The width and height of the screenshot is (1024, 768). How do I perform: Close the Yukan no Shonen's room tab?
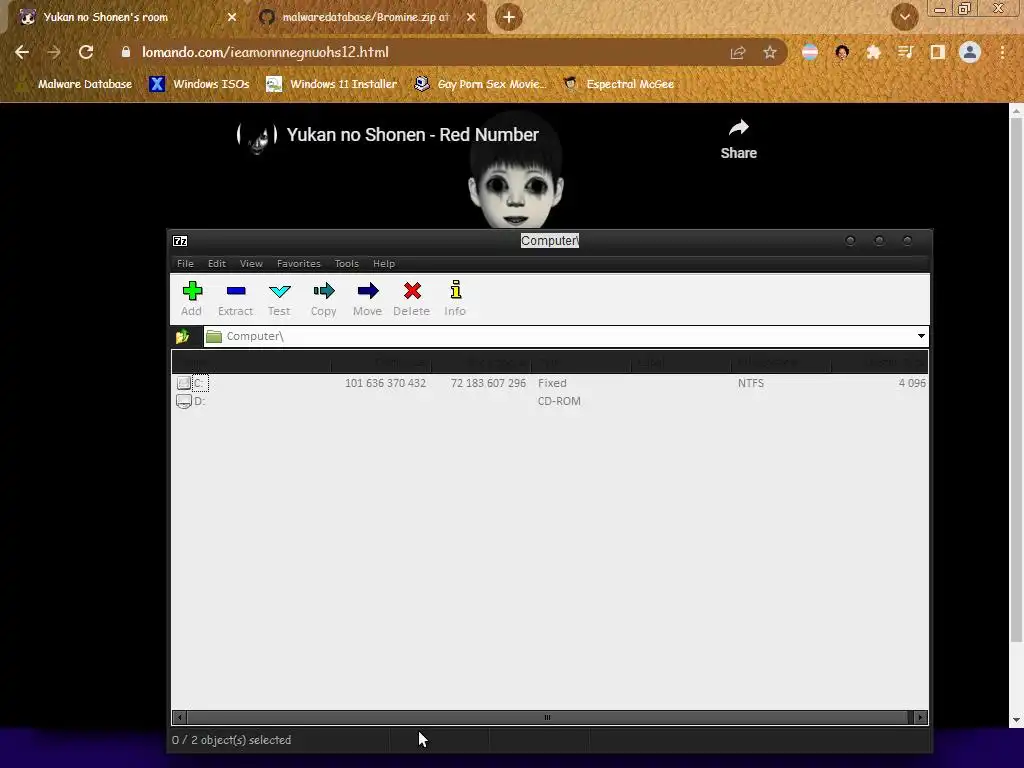[x=232, y=17]
